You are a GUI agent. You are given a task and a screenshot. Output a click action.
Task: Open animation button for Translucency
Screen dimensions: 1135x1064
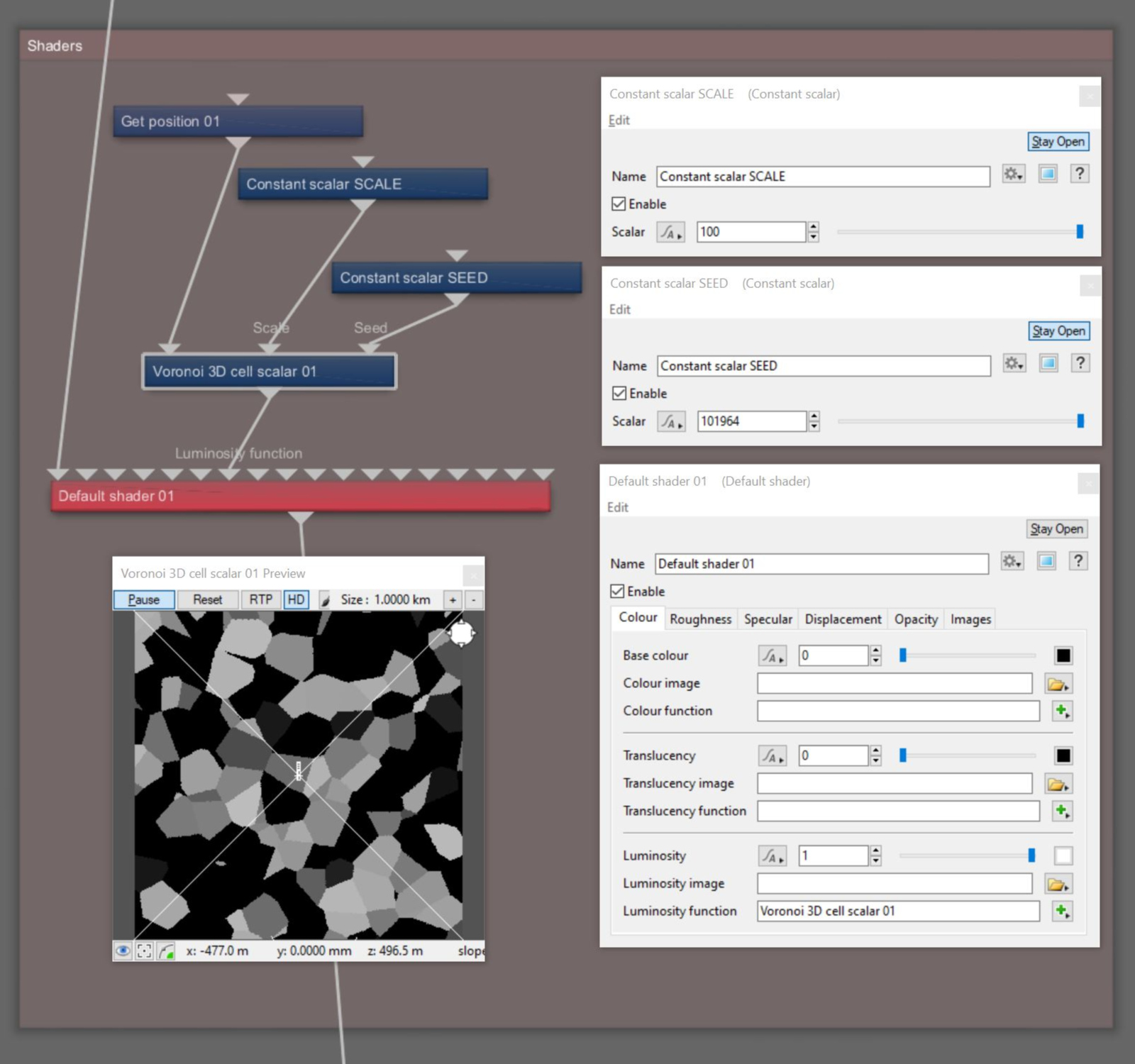coord(773,755)
